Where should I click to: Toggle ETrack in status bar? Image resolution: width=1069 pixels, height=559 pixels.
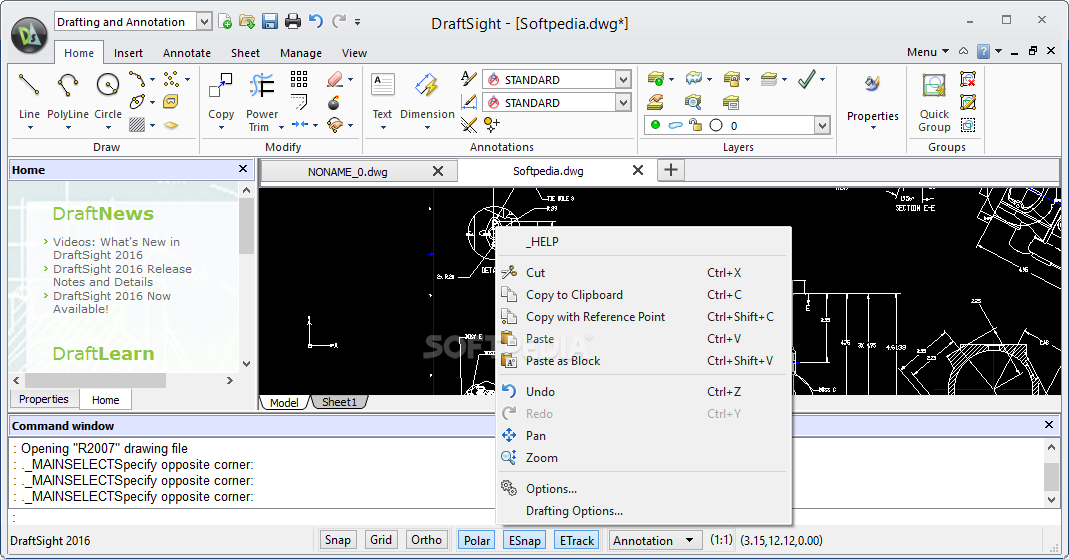pyautogui.click(x=577, y=541)
